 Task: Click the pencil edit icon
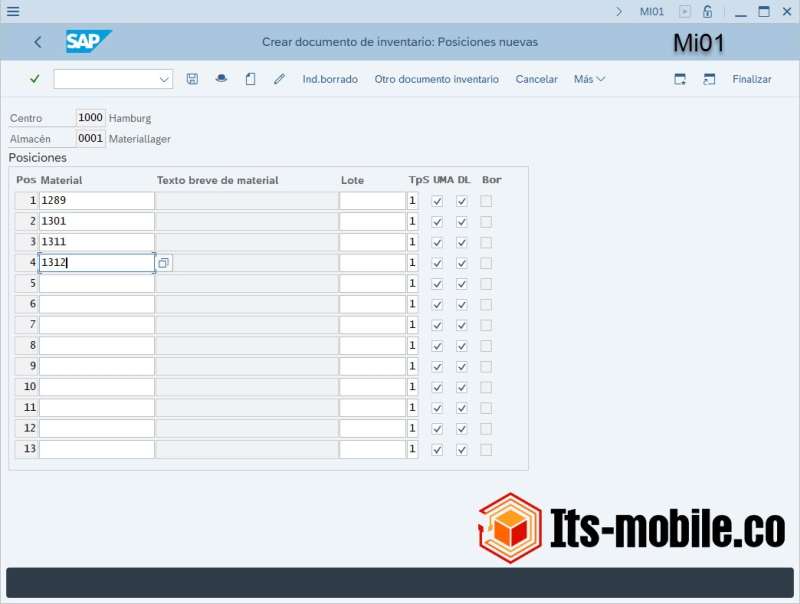point(279,79)
